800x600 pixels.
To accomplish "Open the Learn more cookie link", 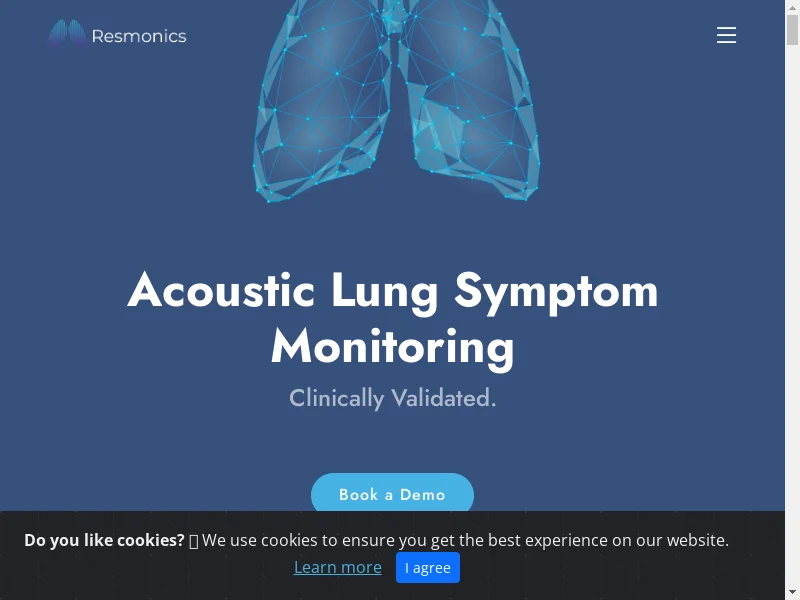I will tap(338, 567).
